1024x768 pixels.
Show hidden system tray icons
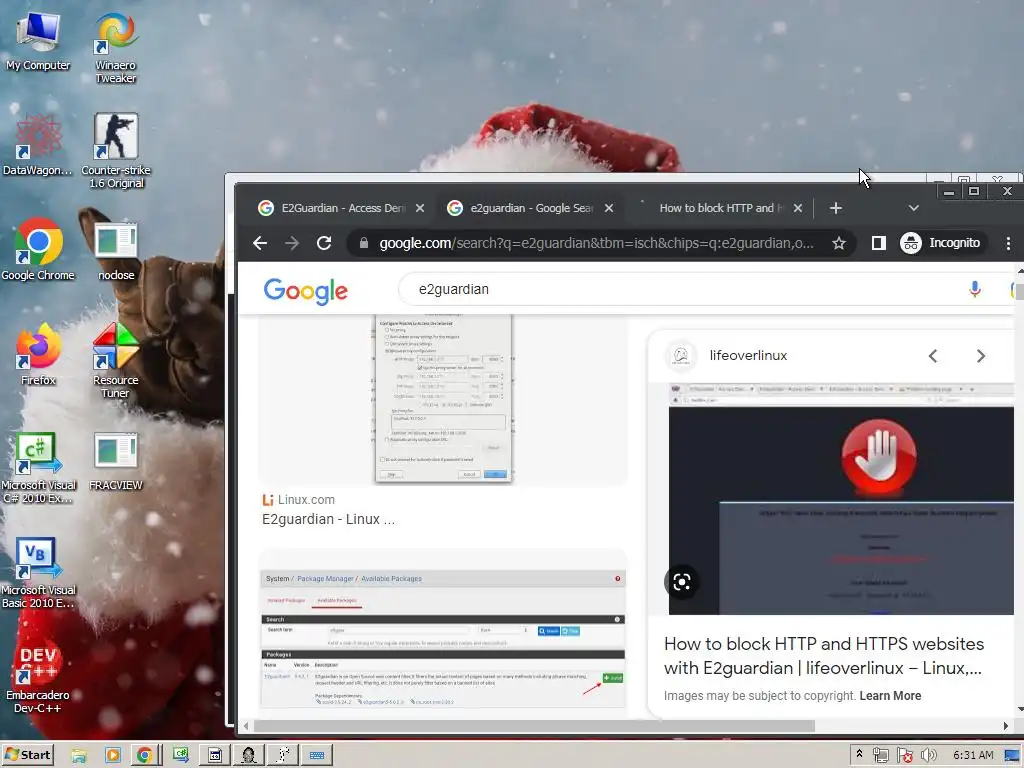click(x=859, y=755)
